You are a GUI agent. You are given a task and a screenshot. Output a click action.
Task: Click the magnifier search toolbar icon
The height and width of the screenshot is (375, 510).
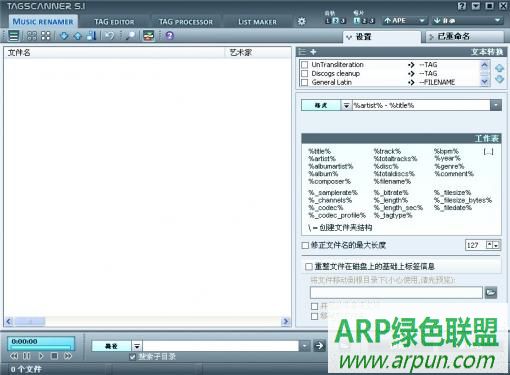[x=130, y=36]
